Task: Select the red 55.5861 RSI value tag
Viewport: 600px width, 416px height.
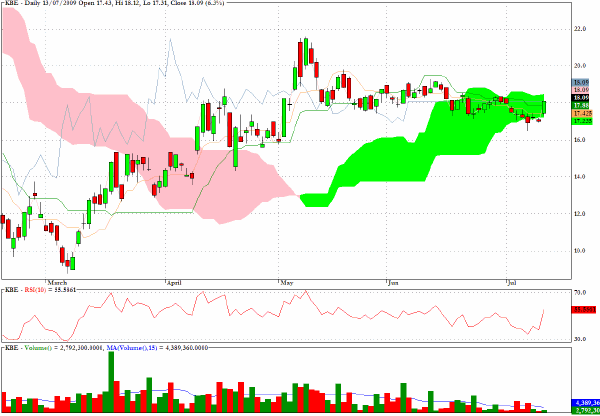Action: pos(585,310)
